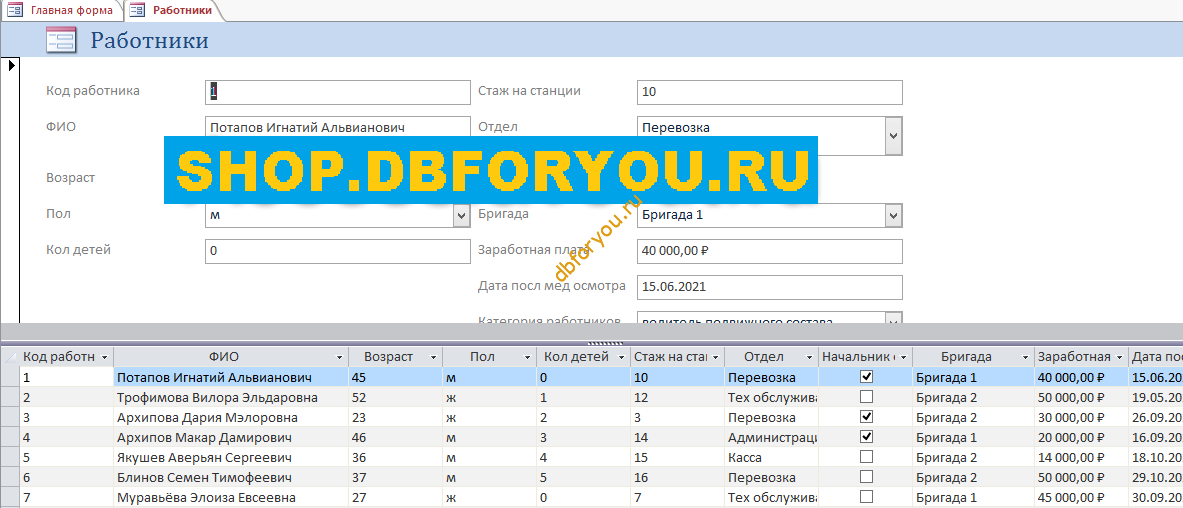Focus the Код работника input field
1183x508 pixels.
(x=337, y=92)
